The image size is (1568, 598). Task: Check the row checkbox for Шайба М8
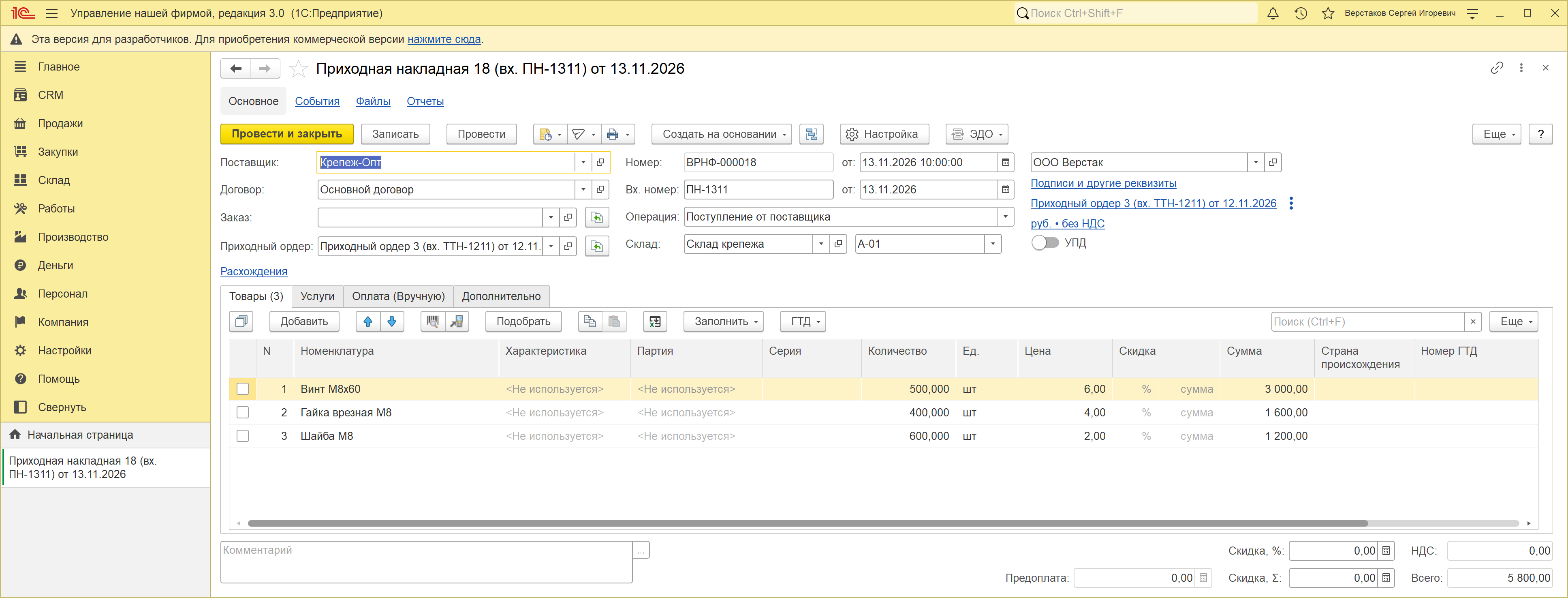243,436
